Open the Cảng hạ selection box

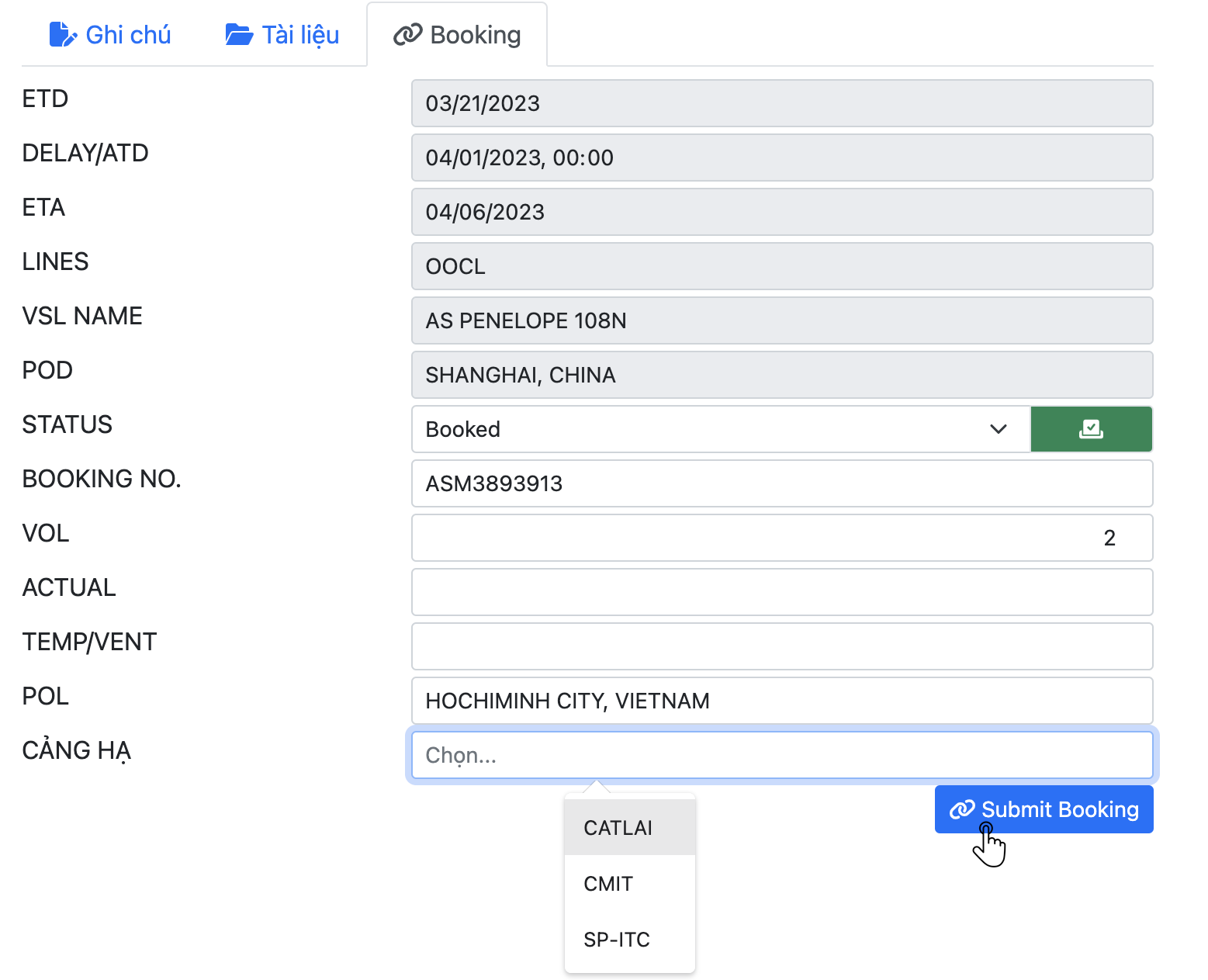click(x=781, y=755)
